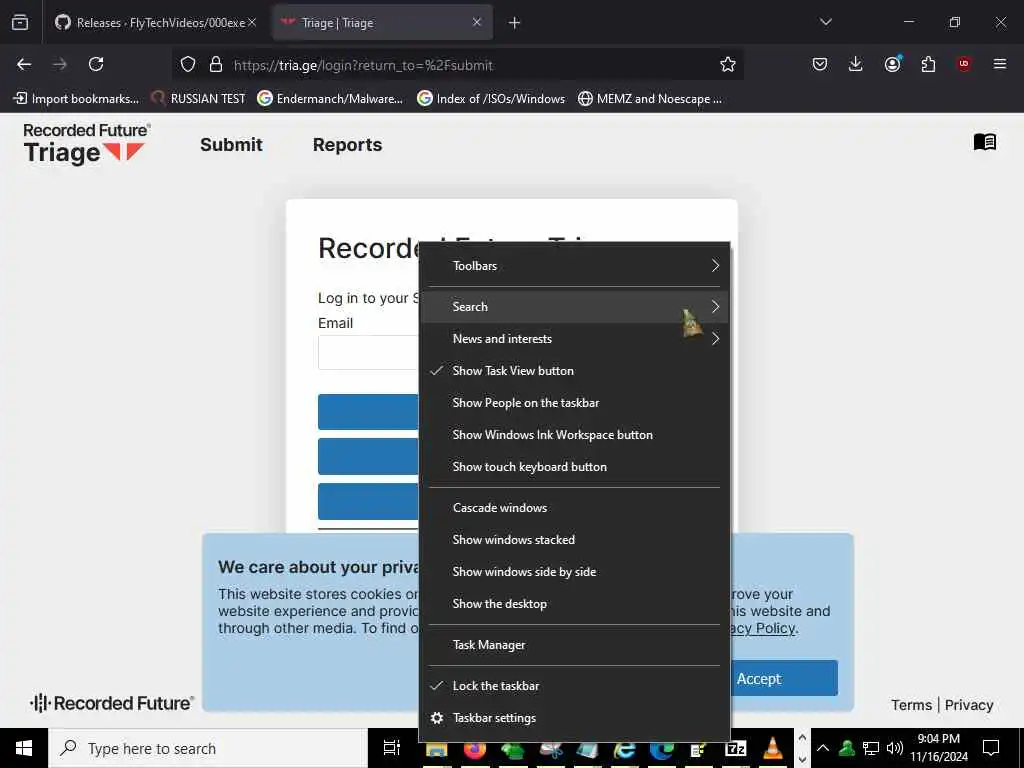Toggle Lock the taskbar option
Viewport: 1024px width, 768px height.
coord(574,686)
